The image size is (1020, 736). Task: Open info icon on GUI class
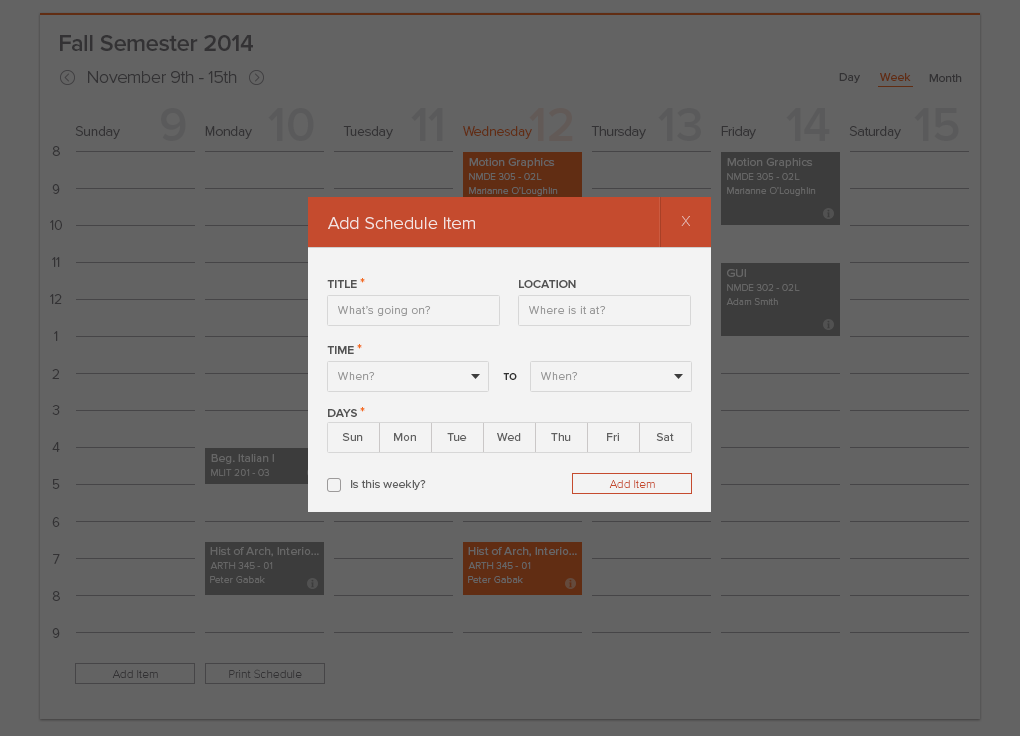[x=828, y=324]
